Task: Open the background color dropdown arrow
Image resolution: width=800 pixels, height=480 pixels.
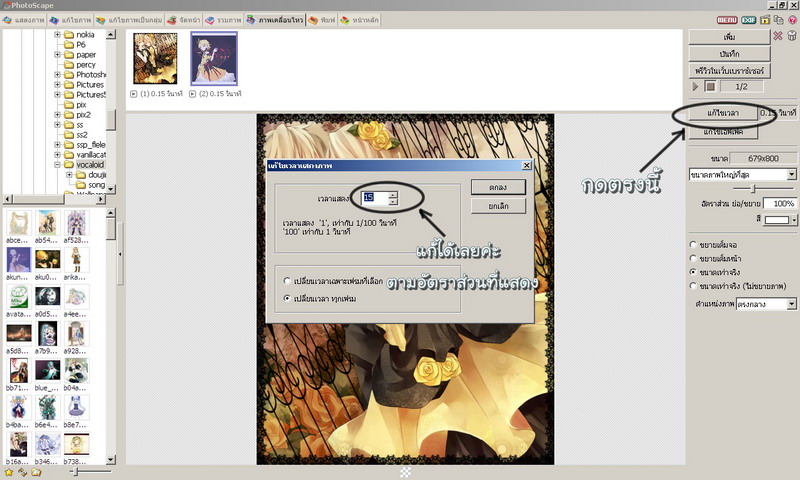Action: (x=794, y=219)
